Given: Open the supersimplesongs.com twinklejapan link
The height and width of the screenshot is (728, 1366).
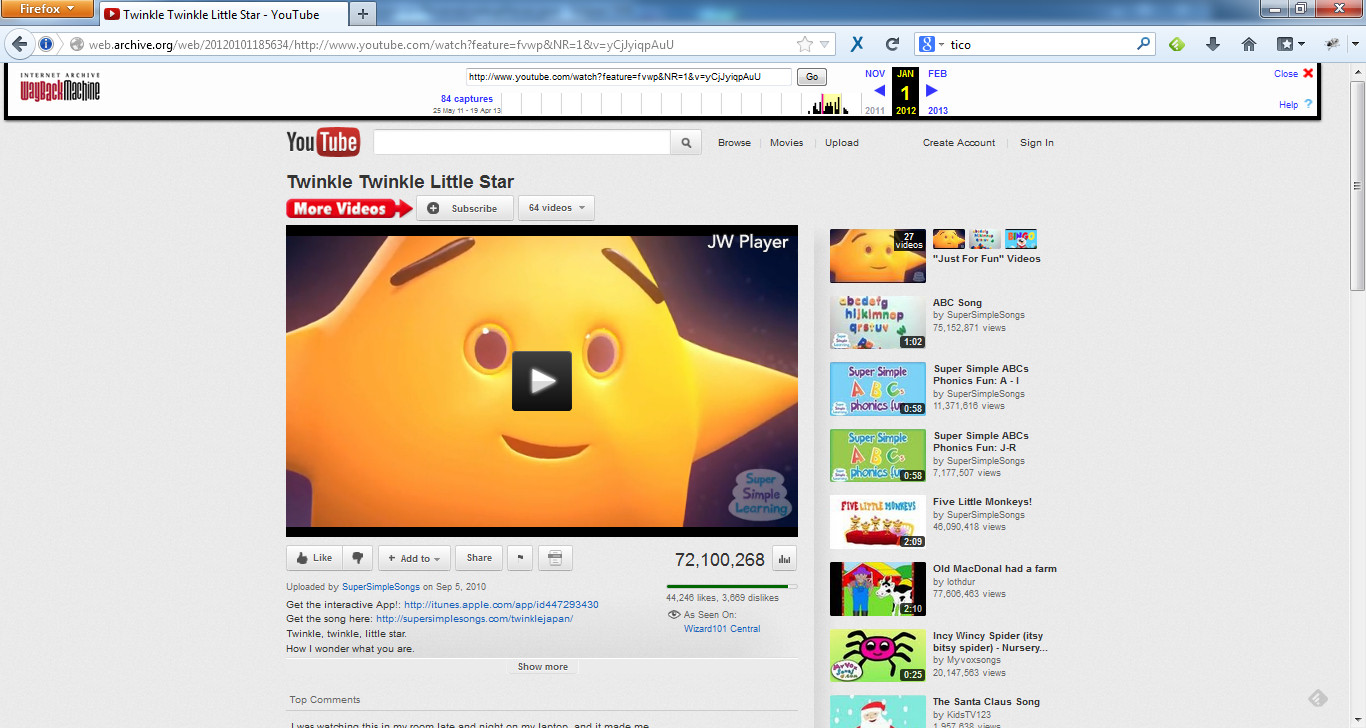Looking at the screenshot, I should (474, 619).
